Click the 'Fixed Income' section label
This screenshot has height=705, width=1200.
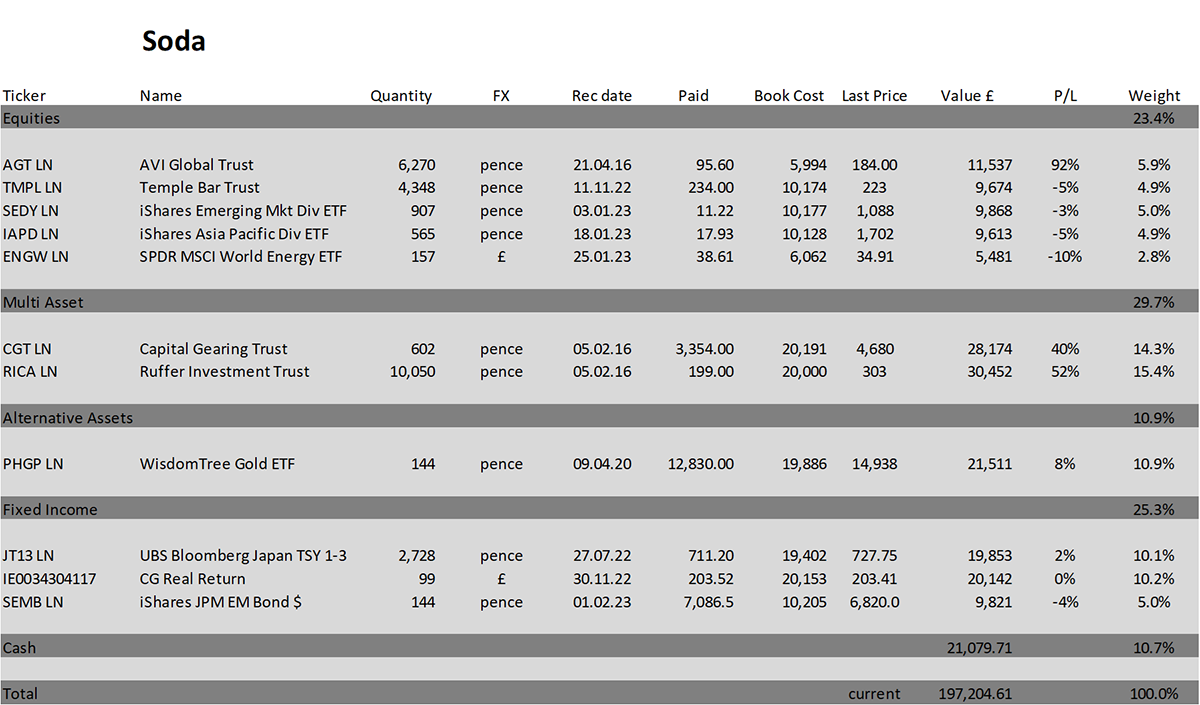50,510
